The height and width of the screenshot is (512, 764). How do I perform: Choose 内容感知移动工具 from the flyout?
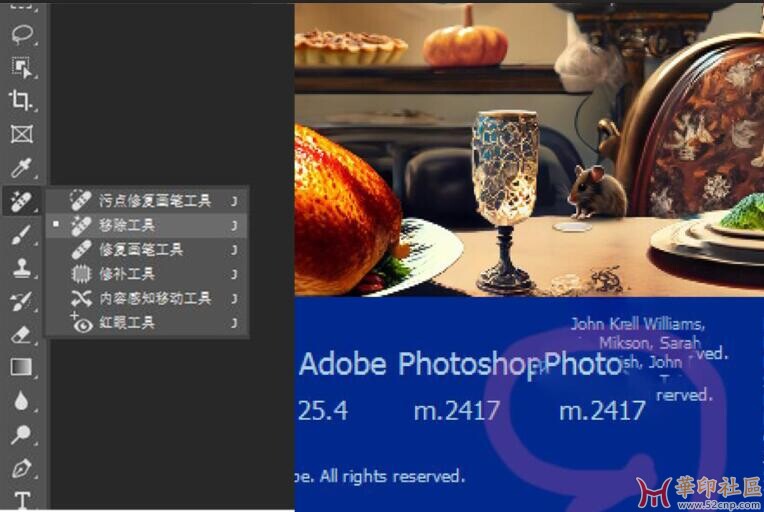(x=147, y=298)
